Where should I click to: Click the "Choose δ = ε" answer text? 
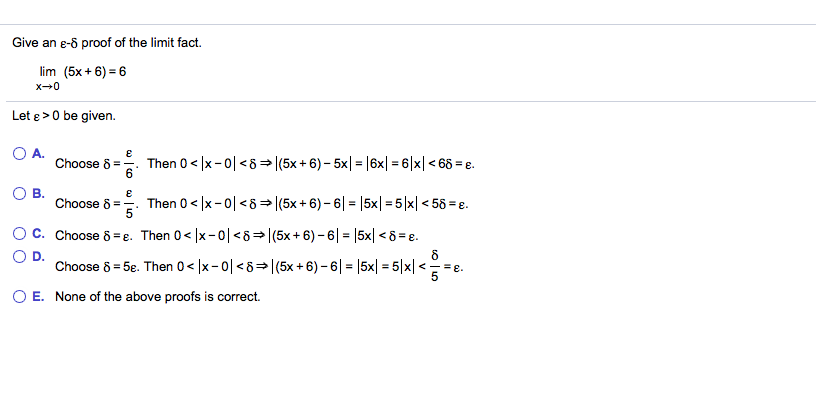pos(237,236)
